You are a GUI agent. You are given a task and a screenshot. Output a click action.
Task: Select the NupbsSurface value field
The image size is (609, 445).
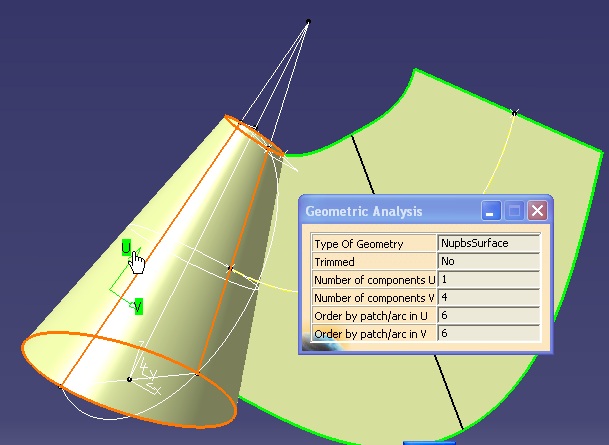(x=489, y=243)
